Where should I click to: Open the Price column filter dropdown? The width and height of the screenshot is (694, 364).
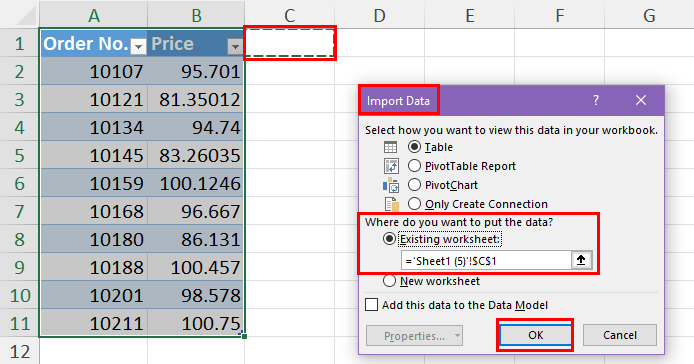pos(235,46)
